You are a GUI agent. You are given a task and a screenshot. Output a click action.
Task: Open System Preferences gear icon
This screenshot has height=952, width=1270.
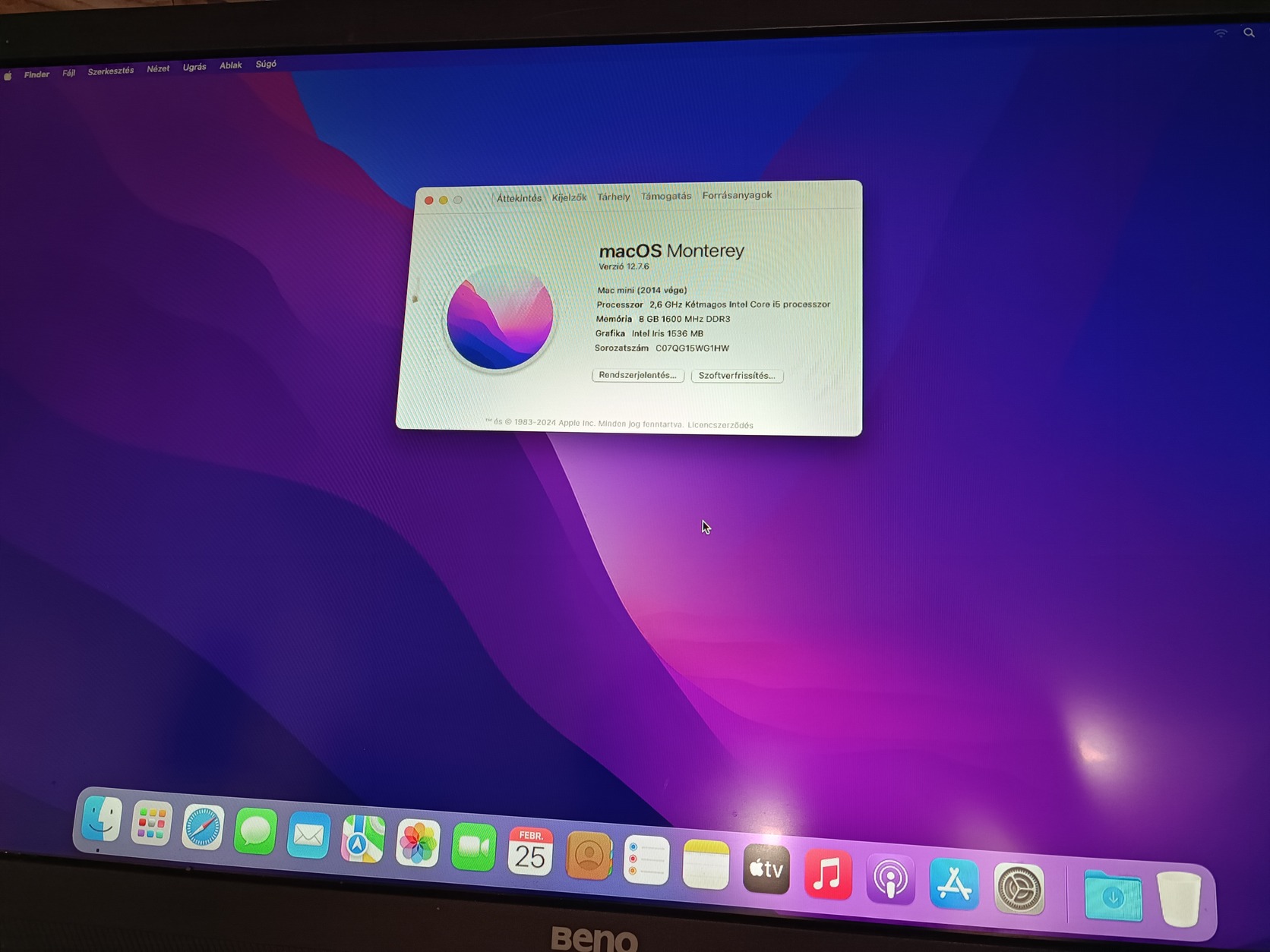[1019, 888]
